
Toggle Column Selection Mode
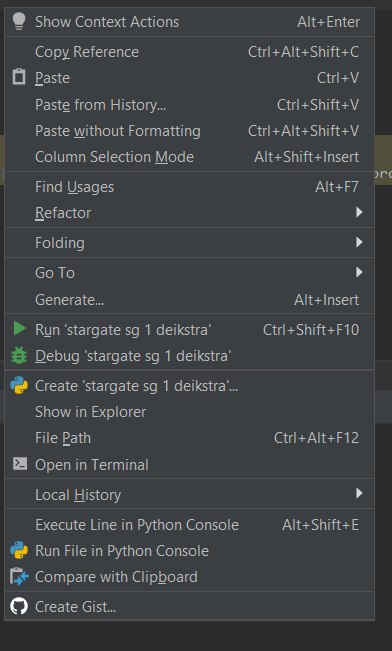click(189, 157)
